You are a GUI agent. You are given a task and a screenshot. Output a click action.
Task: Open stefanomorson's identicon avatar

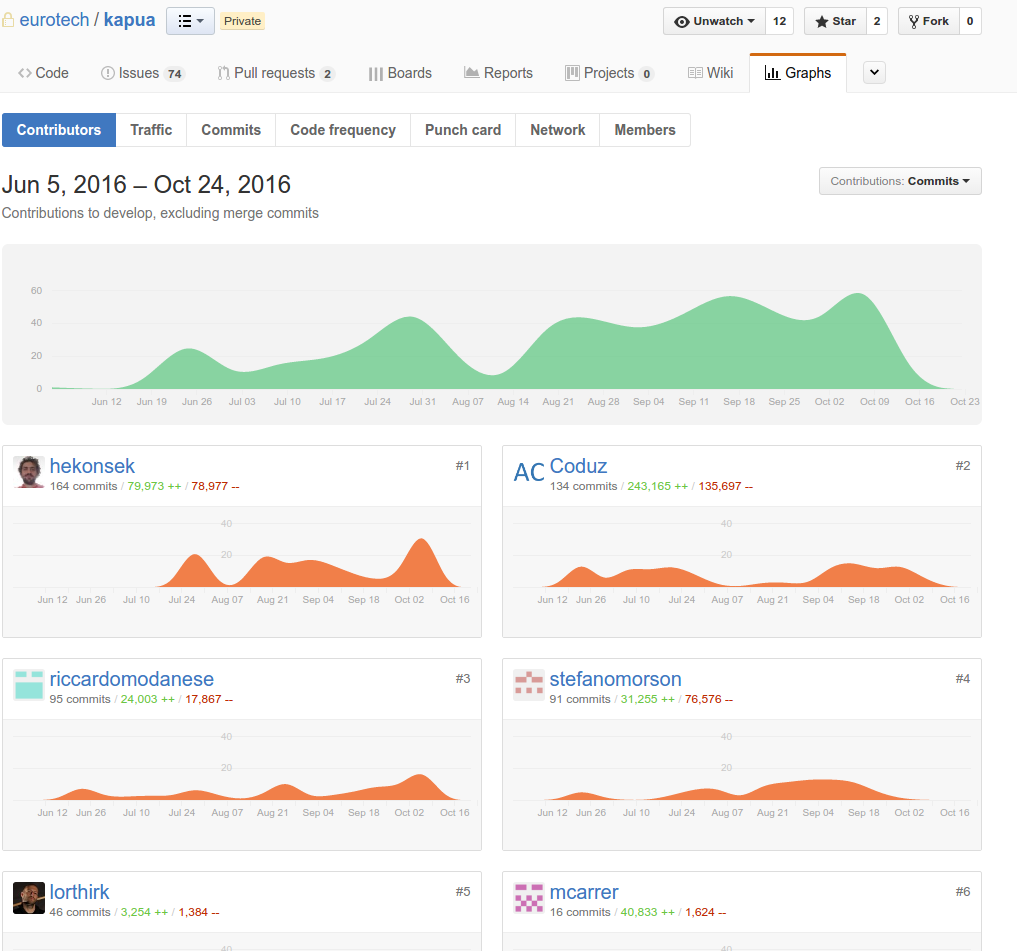coord(529,684)
